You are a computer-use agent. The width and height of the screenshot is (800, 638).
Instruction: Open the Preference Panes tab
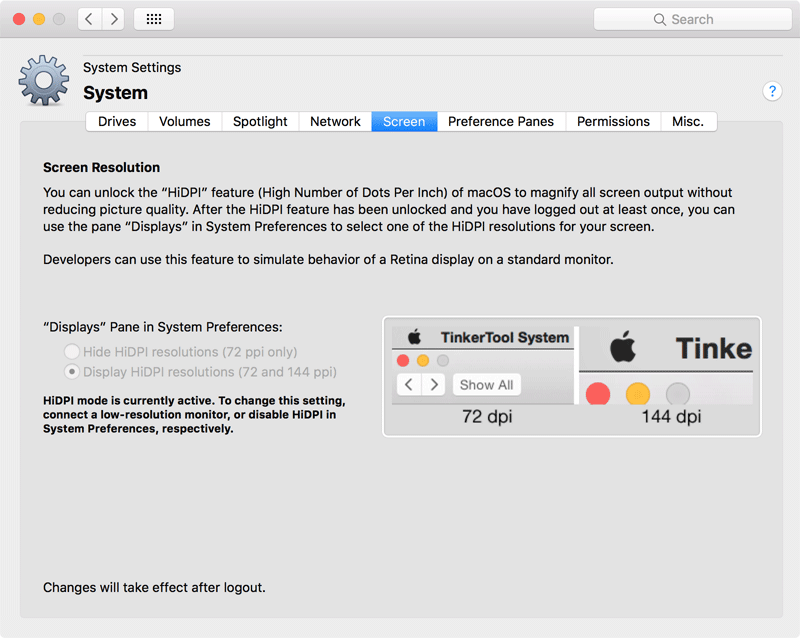(x=501, y=121)
